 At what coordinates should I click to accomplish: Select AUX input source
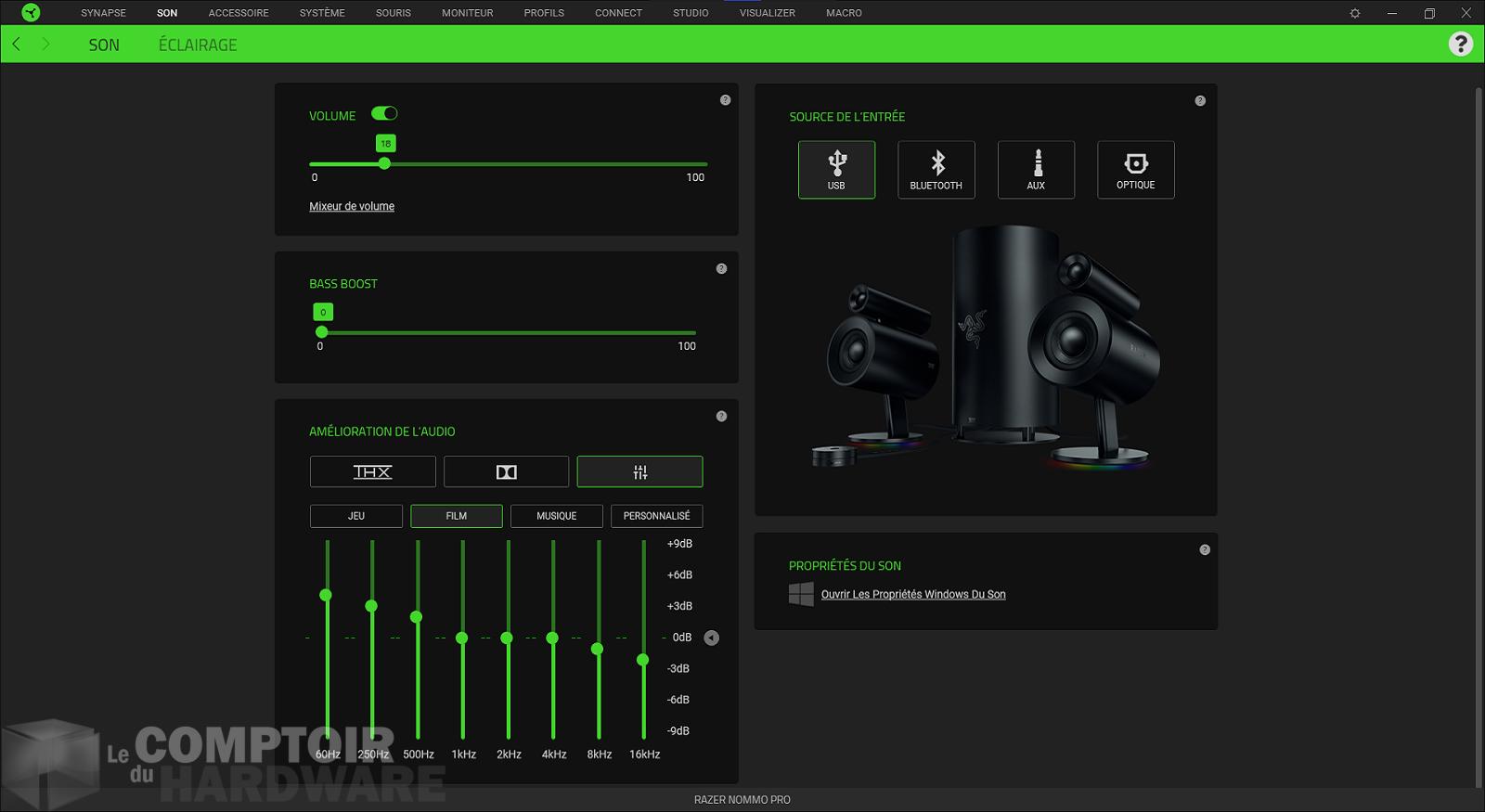[1036, 170]
